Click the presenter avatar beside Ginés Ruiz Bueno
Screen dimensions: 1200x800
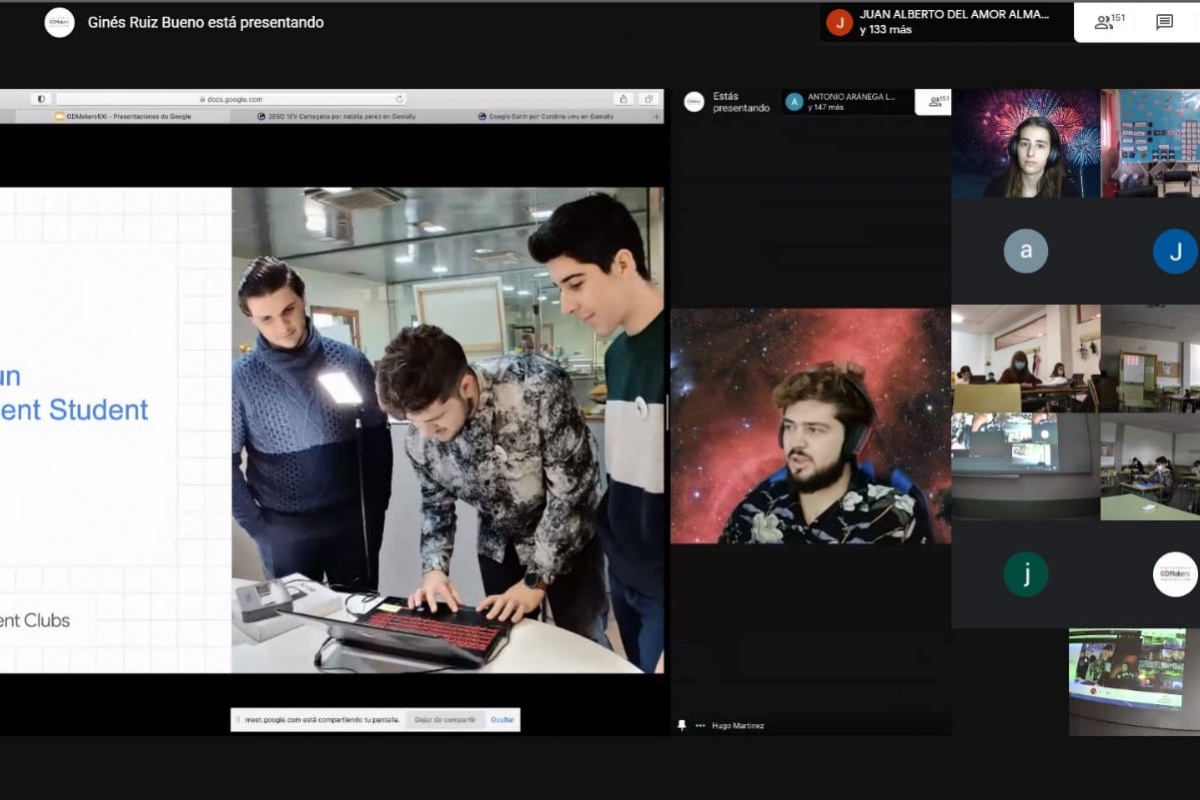click(60, 22)
